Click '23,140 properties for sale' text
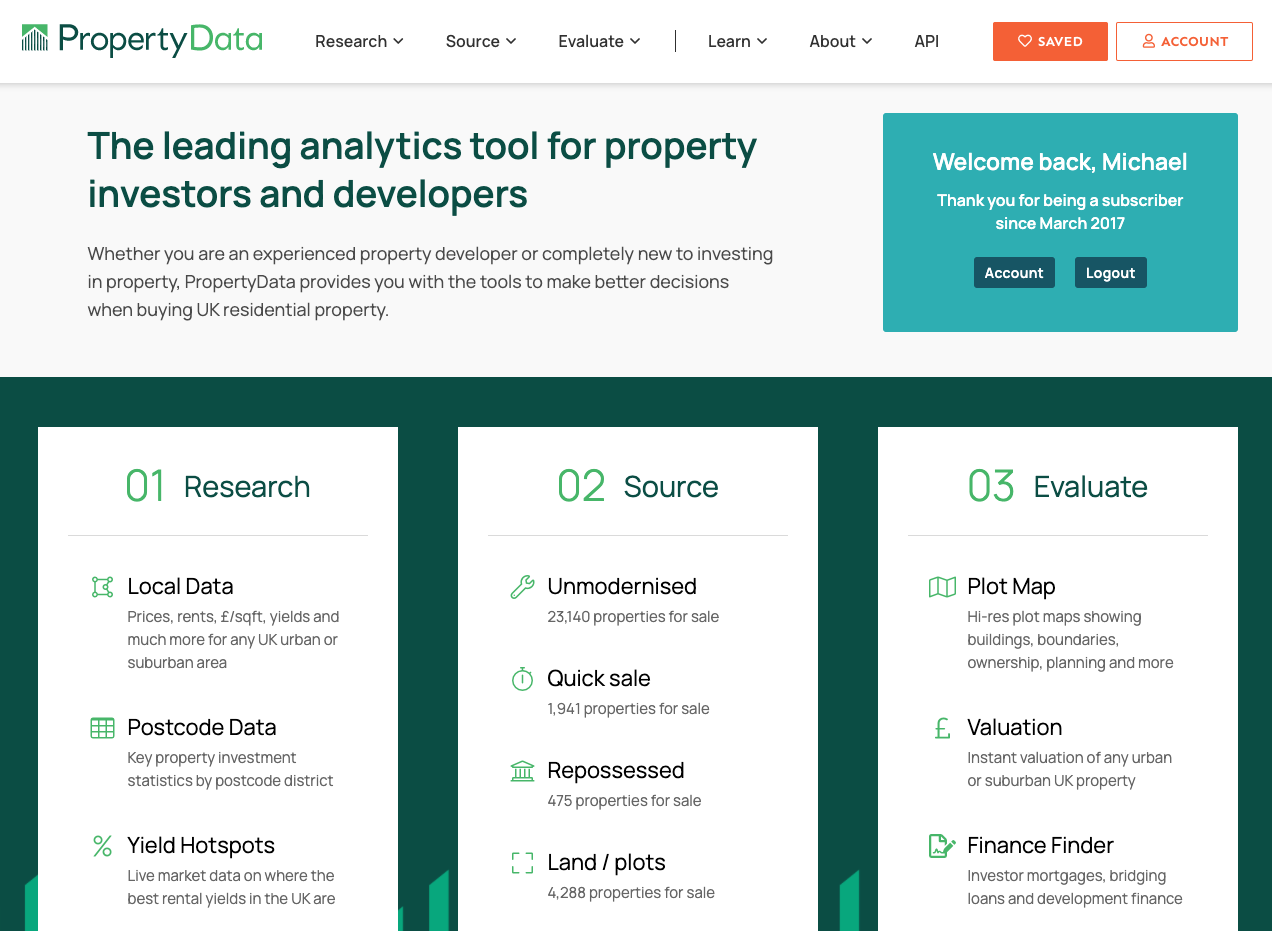Viewport: 1272px width, 931px height. pyautogui.click(x=633, y=617)
